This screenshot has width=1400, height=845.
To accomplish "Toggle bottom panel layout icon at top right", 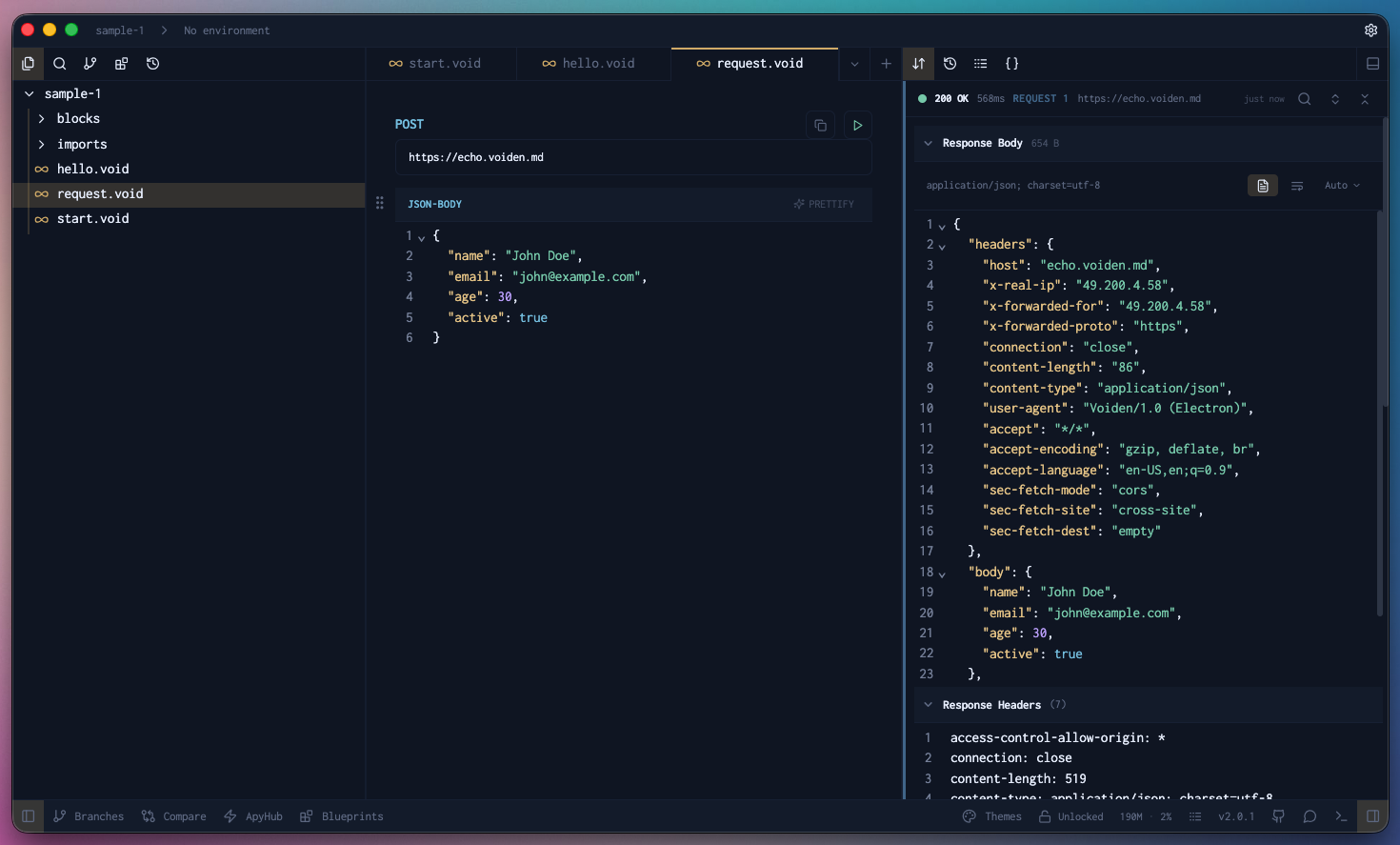I will pyautogui.click(x=1372, y=64).
